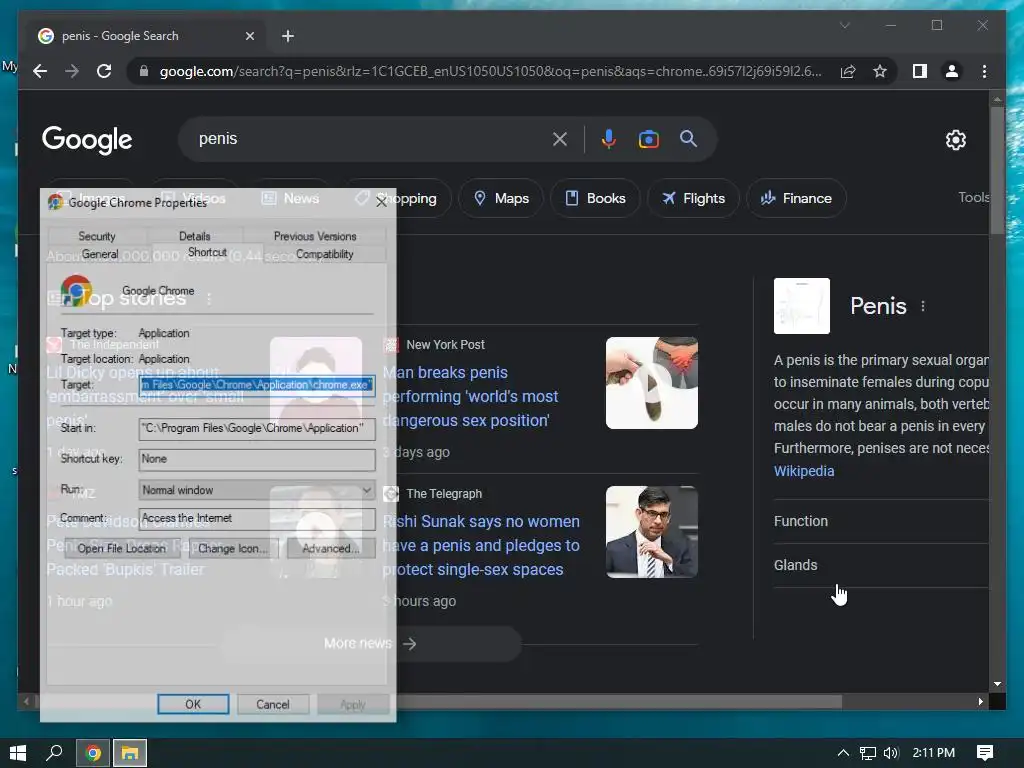Start voice search with the microphone
Screen dimensions: 1024x768
click(x=609, y=139)
